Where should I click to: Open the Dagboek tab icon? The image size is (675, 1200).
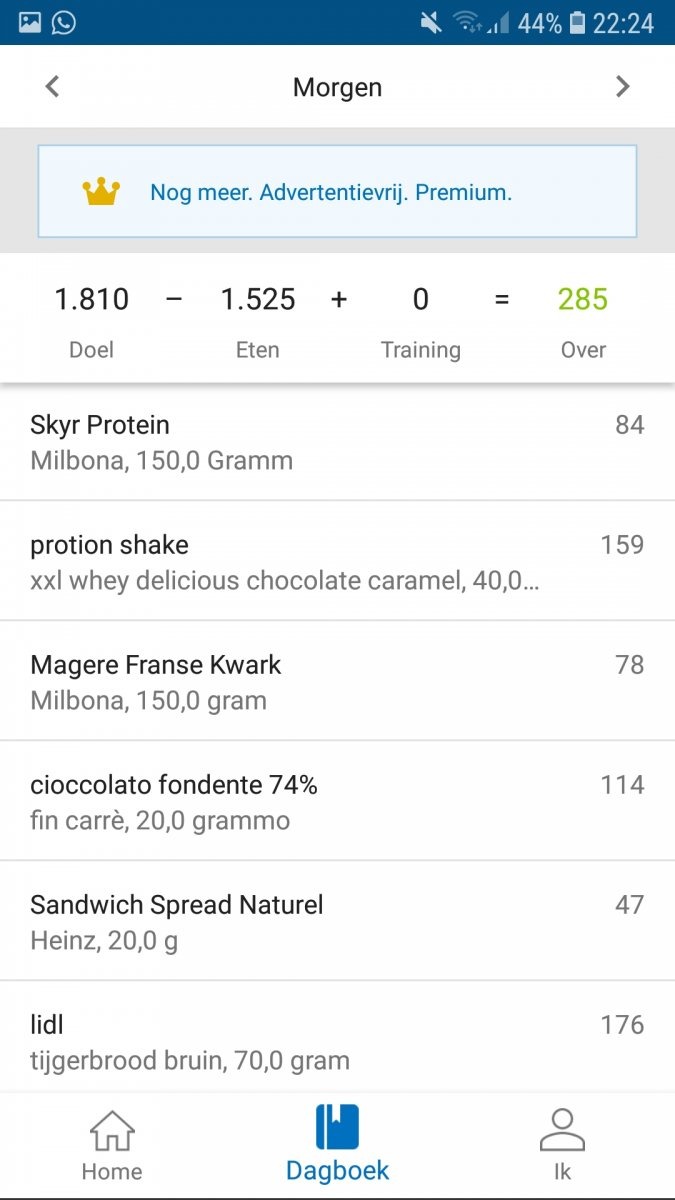(x=337, y=1130)
